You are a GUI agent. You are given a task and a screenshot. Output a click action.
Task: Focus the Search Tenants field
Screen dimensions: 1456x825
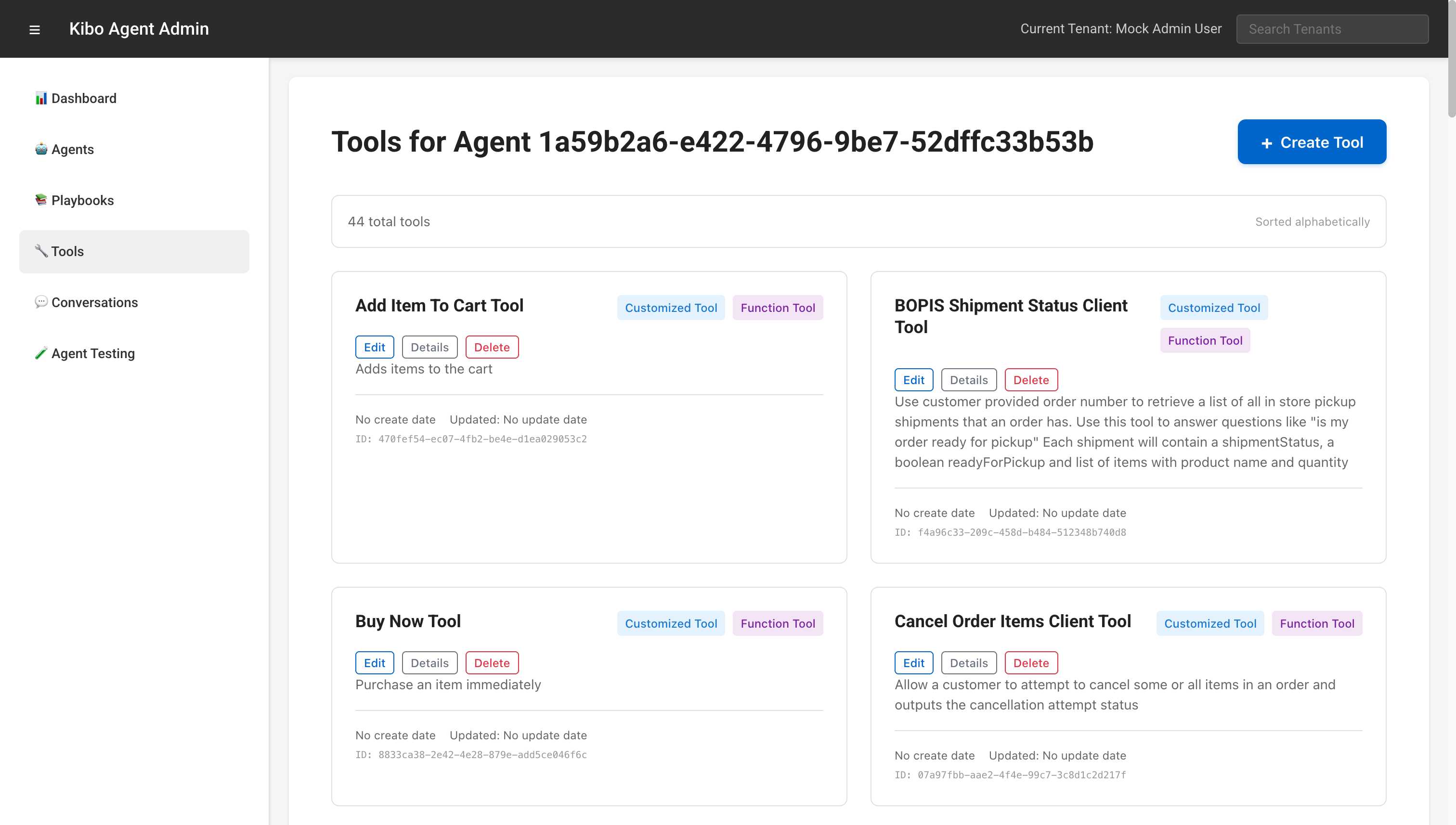pos(1332,29)
